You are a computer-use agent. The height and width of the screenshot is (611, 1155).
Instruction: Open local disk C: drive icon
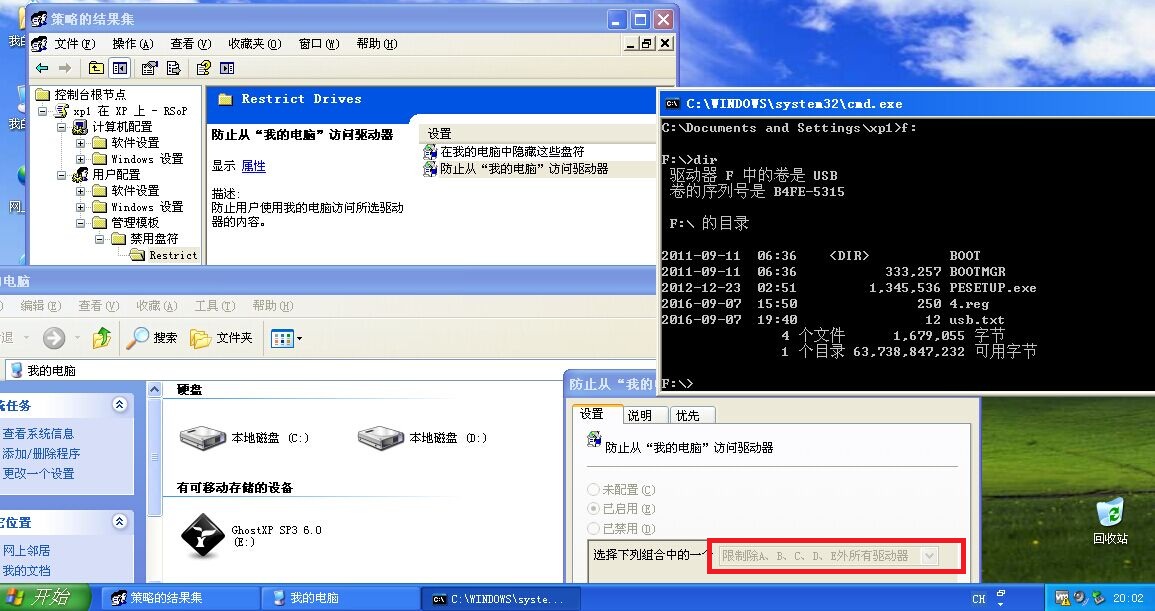tap(203, 438)
